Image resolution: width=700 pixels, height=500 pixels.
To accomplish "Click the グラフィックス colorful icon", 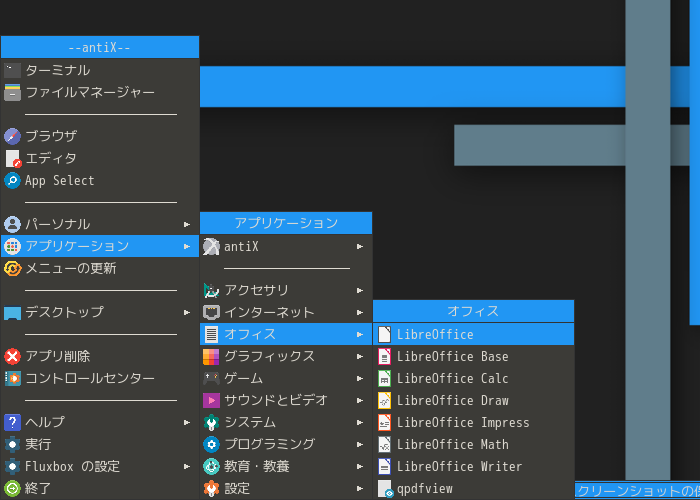I will coord(211,356).
